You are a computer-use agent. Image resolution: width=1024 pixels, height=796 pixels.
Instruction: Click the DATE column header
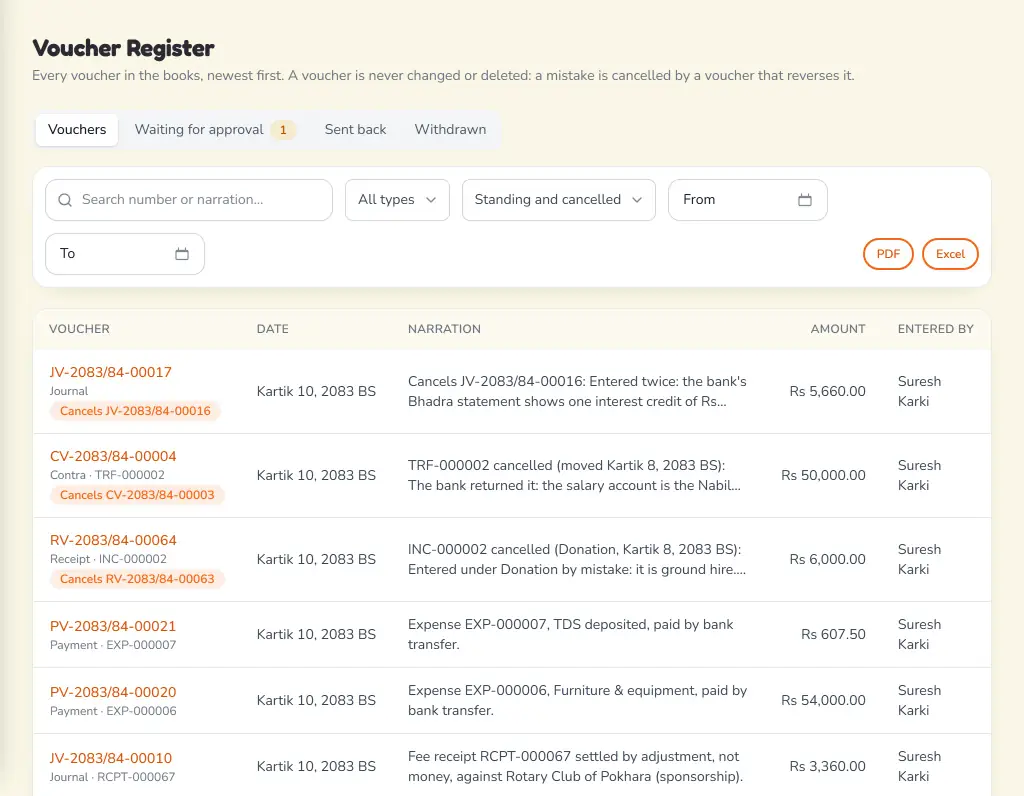pyautogui.click(x=272, y=329)
